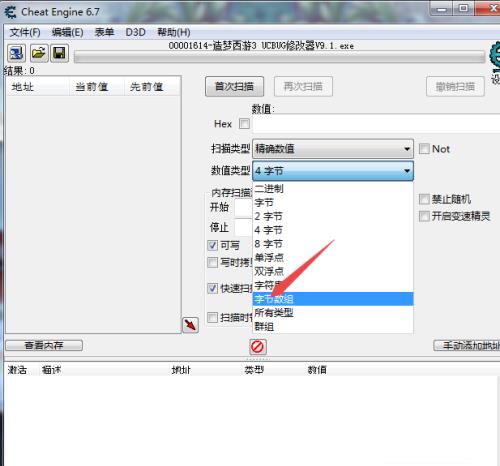This screenshot has height=466, width=500.
Task: Toggle the 写时拷贝 checkbox
Action: [x=213, y=263]
